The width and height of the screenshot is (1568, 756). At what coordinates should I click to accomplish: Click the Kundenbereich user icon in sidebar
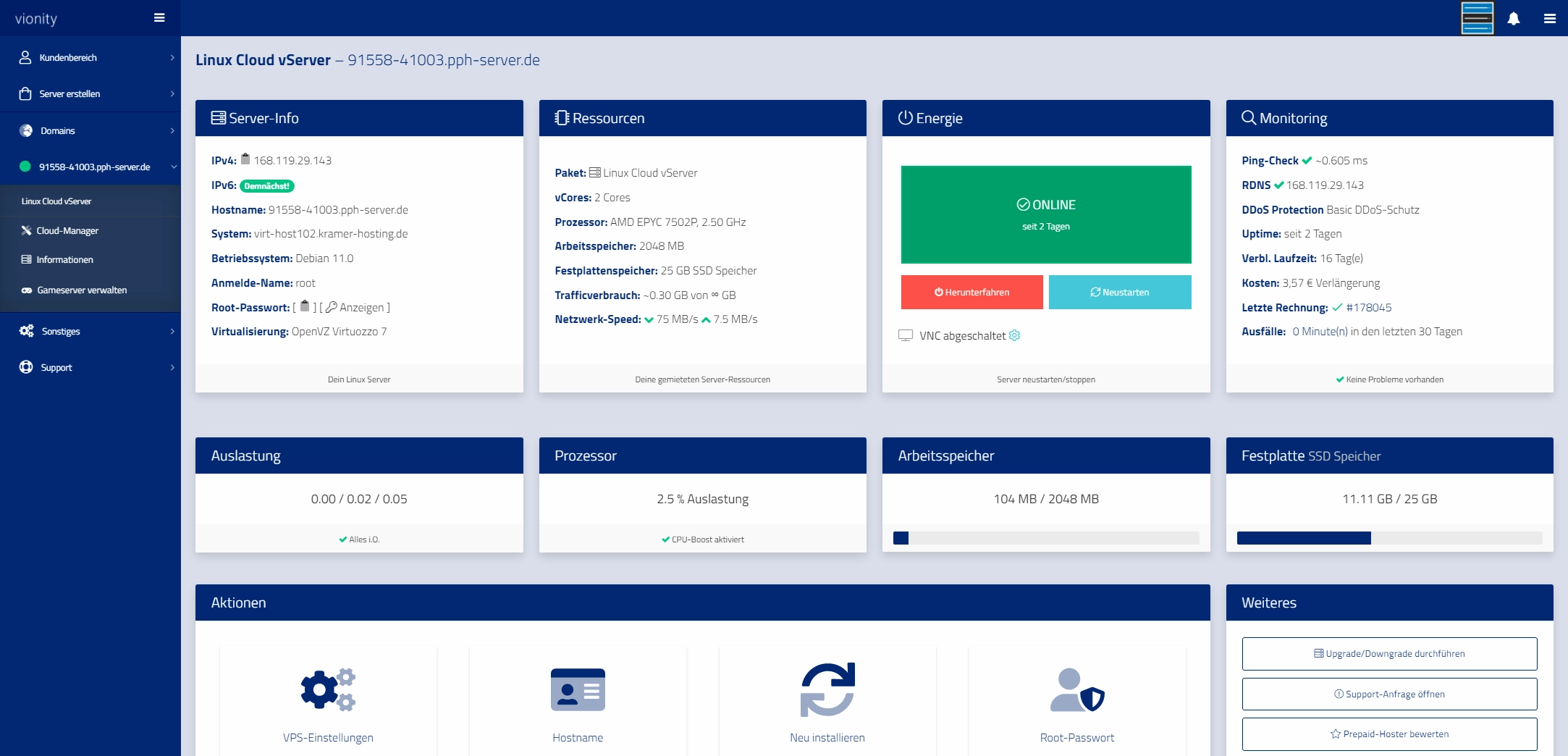point(25,57)
